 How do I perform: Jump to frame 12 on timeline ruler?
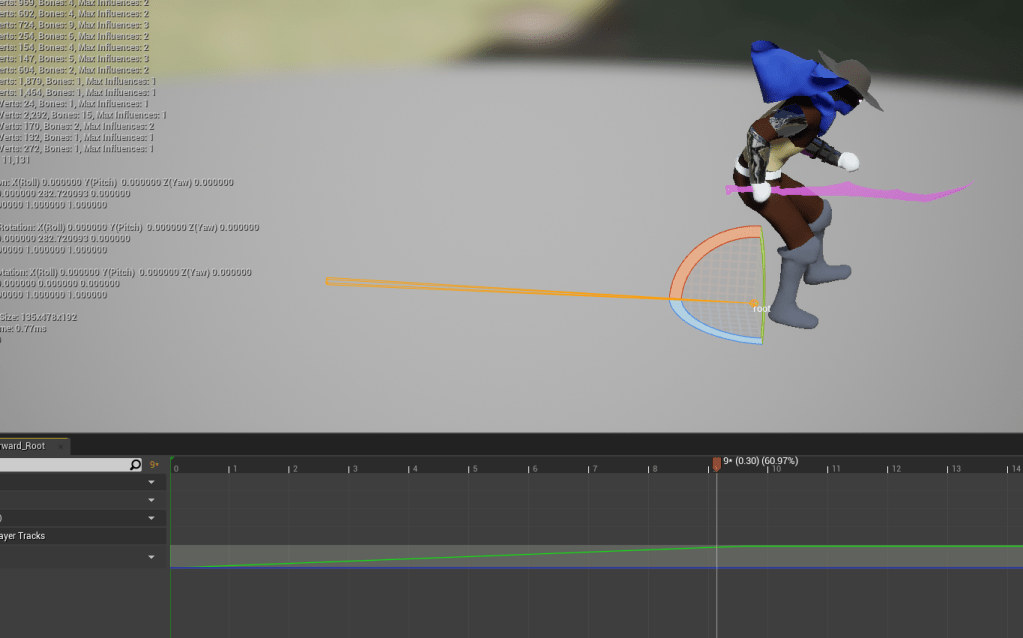coord(893,468)
